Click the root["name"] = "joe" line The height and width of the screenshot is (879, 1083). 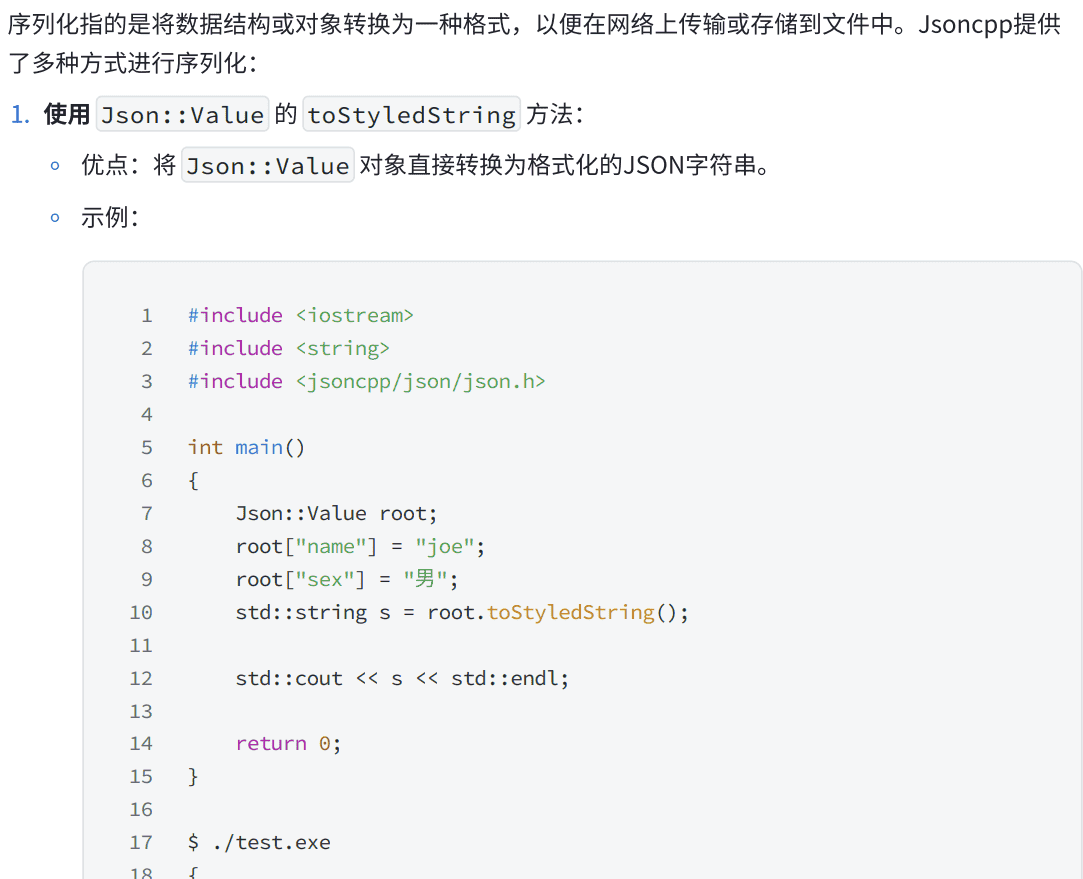(x=360, y=546)
